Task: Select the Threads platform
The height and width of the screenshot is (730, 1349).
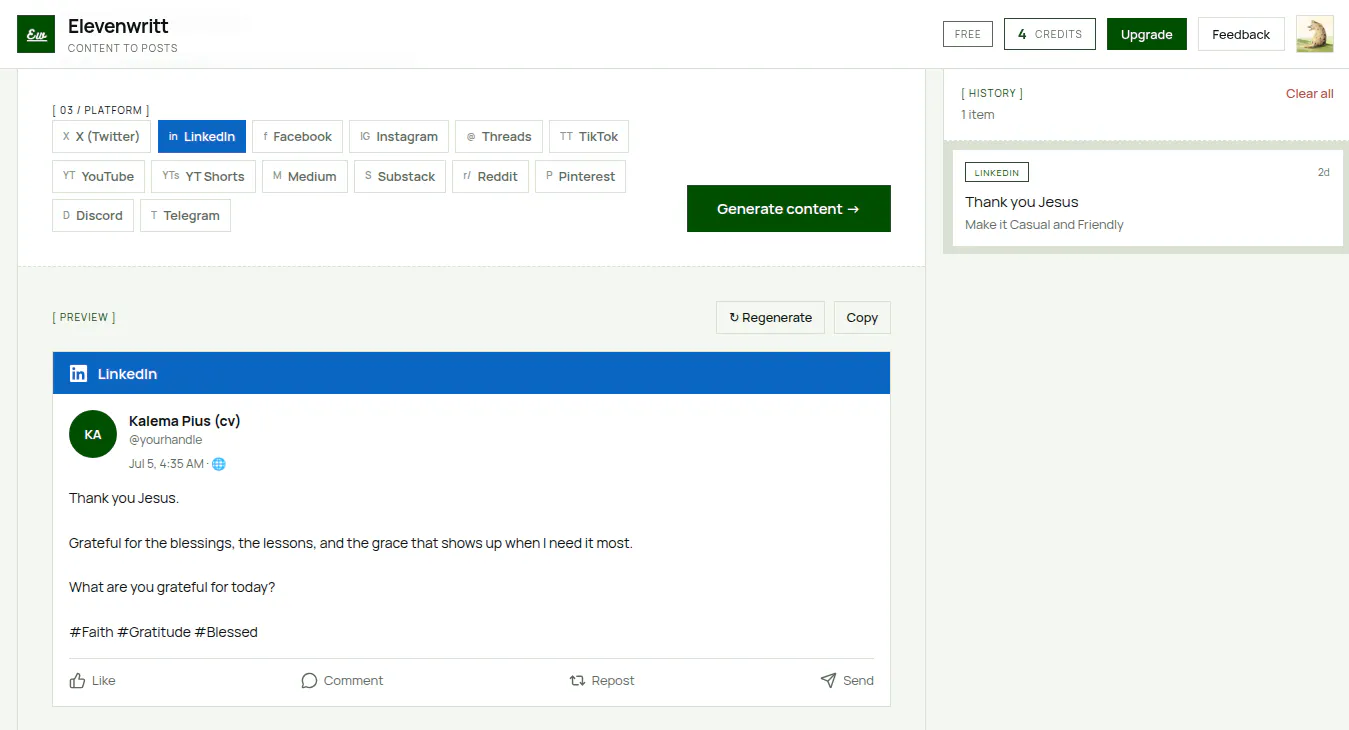Action: pos(499,137)
